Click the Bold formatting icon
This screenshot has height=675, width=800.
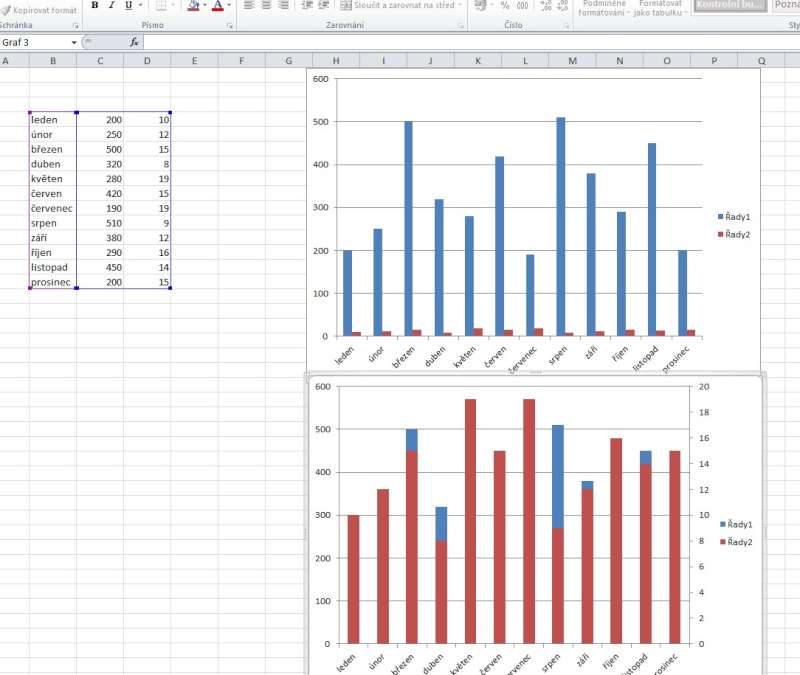(95, 5)
